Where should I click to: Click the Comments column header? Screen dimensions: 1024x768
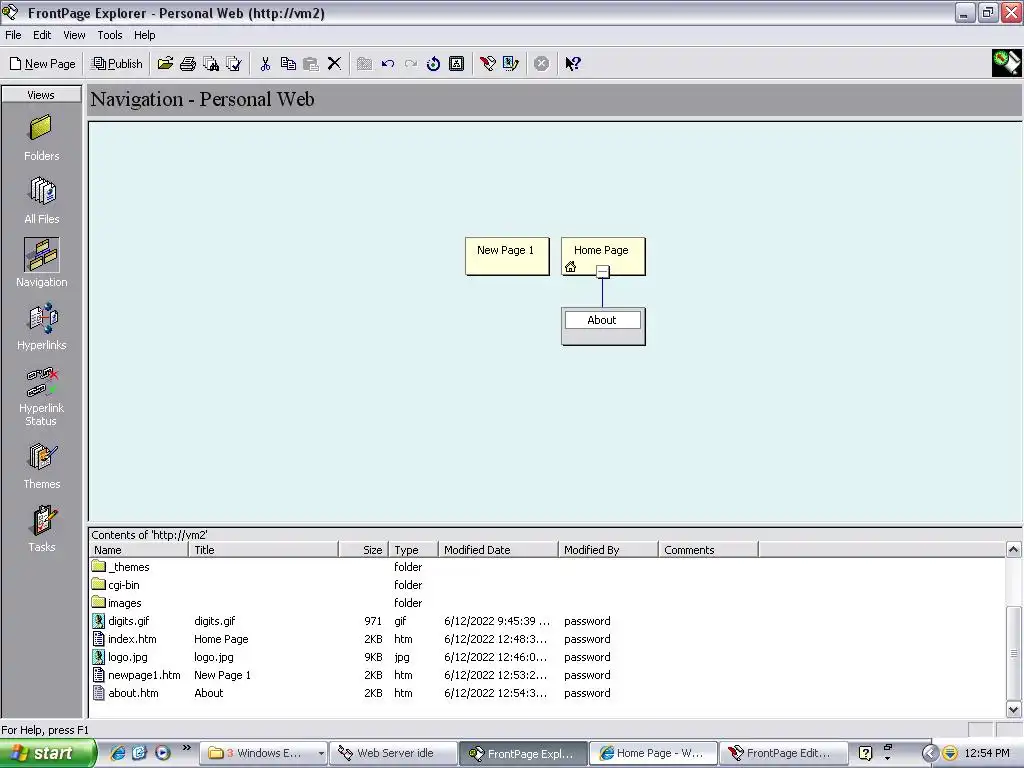(709, 550)
